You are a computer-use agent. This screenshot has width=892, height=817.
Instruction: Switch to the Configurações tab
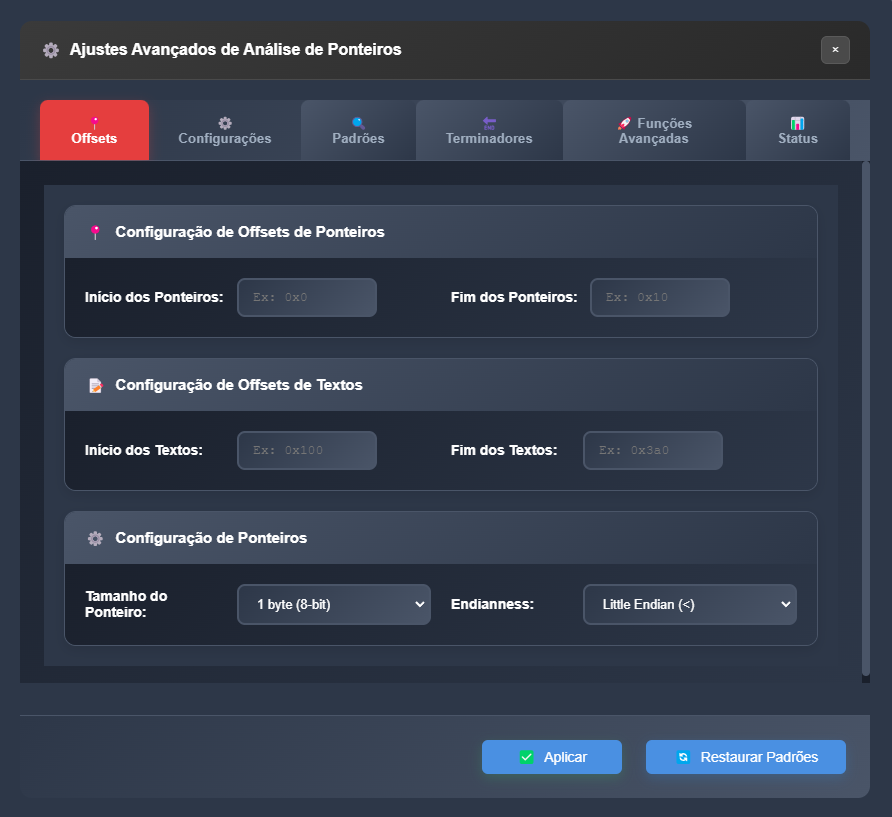(225, 131)
